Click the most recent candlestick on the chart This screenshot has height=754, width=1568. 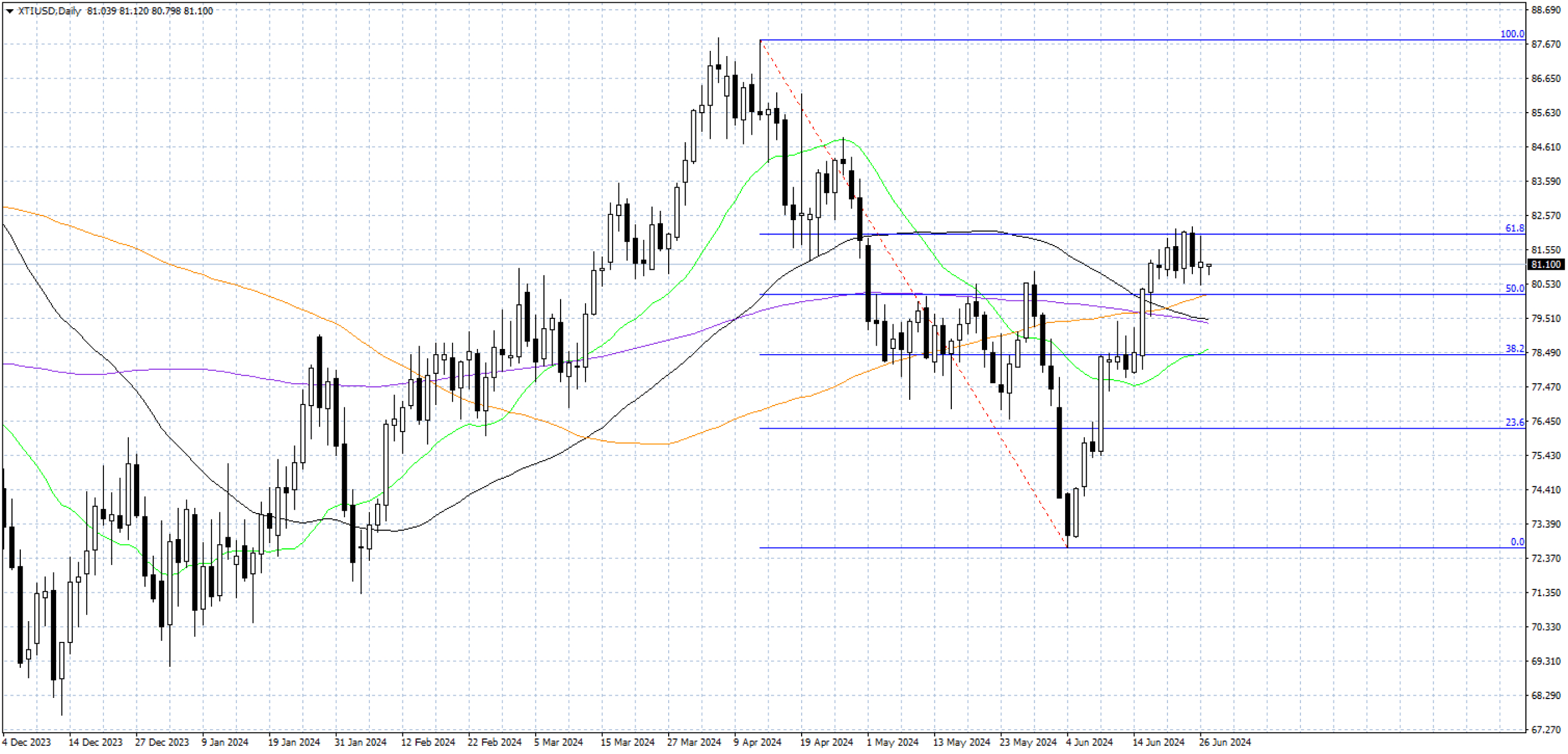(1209, 266)
